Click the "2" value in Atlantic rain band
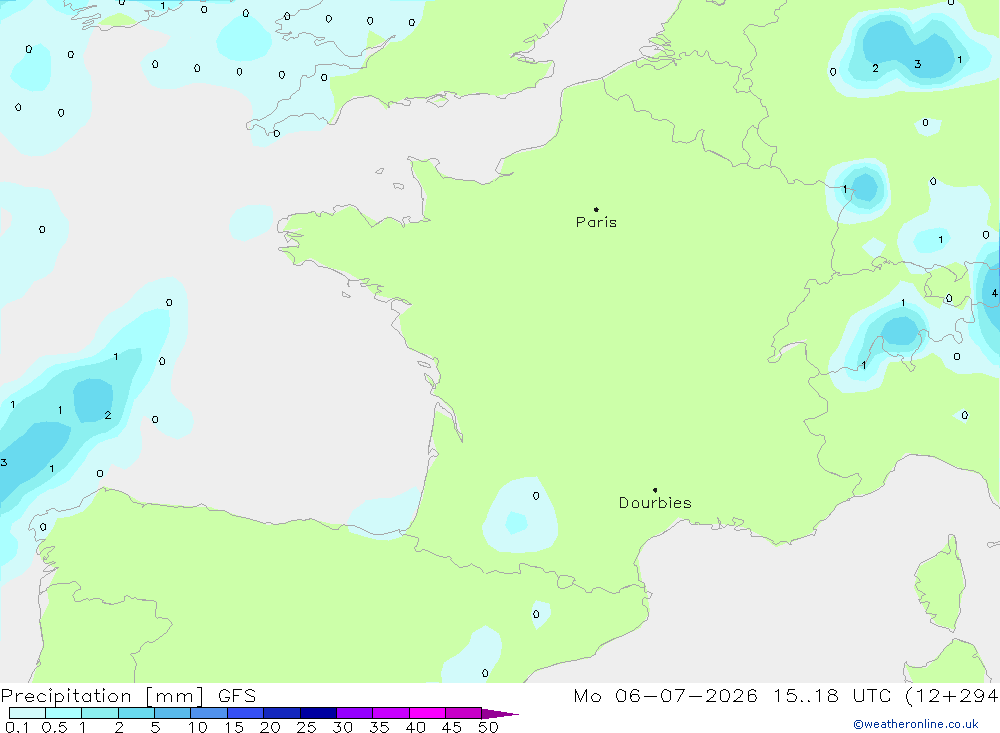Viewport: 1000px width, 733px height. (x=108, y=415)
